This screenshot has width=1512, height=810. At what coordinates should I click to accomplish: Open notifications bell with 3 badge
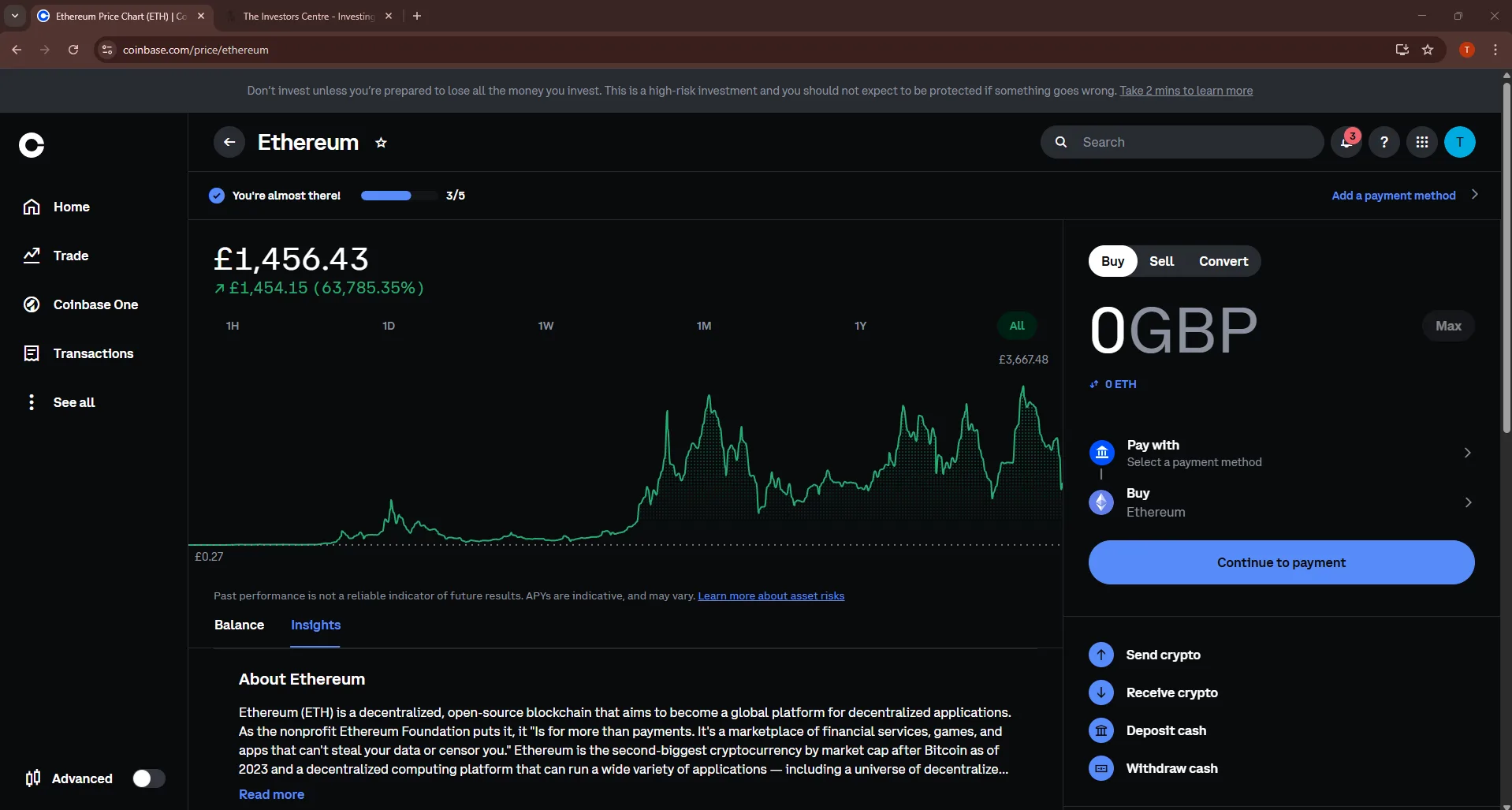tap(1346, 142)
